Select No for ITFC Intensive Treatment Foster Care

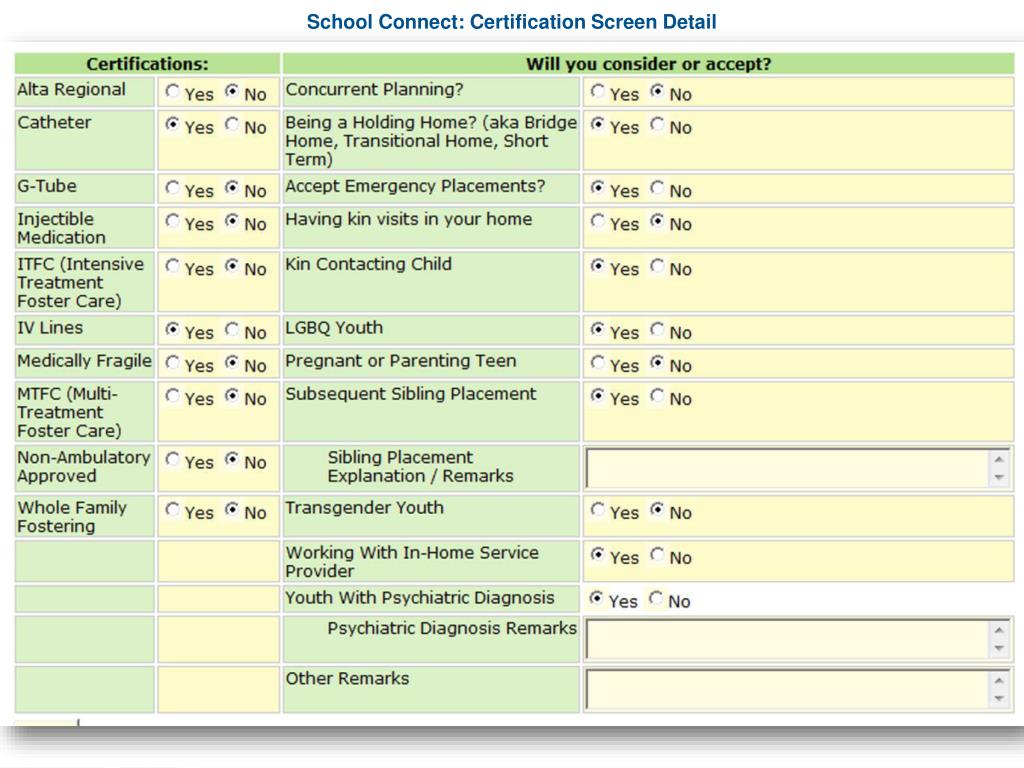232,266
